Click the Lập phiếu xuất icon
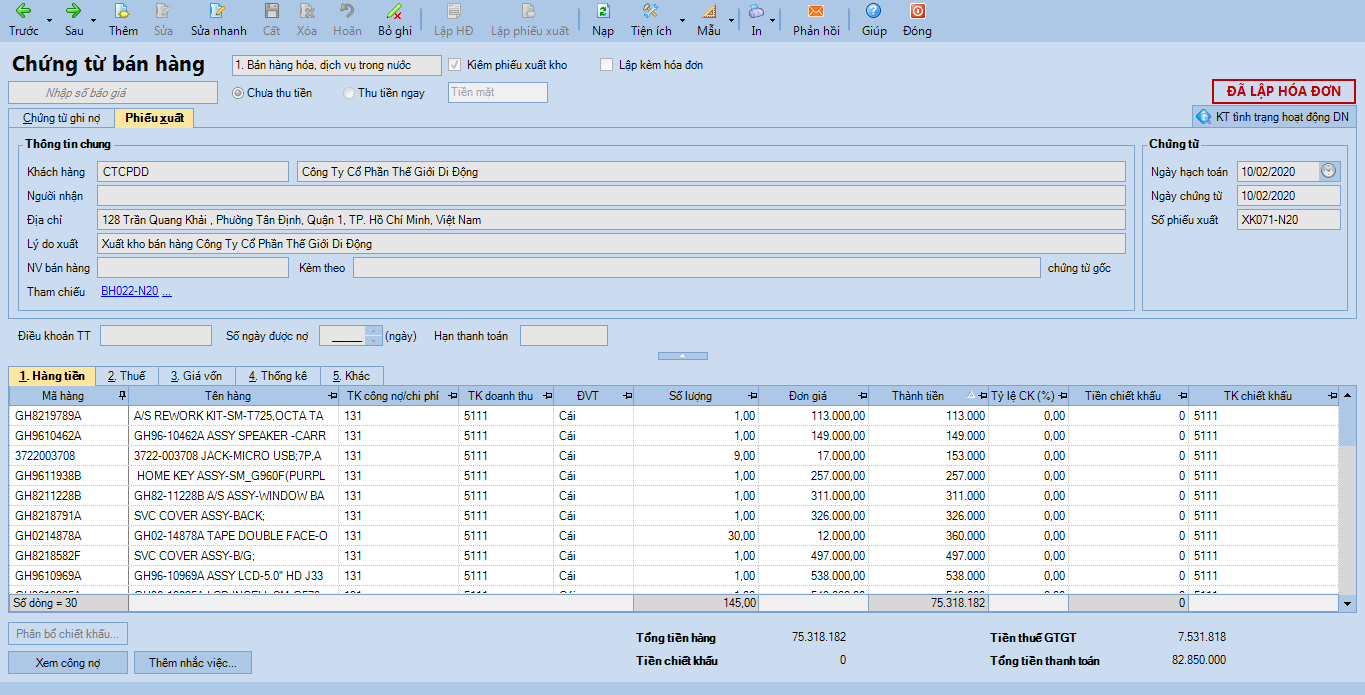This screenshot has width=1365, height=695. click(x=529, y=20)
